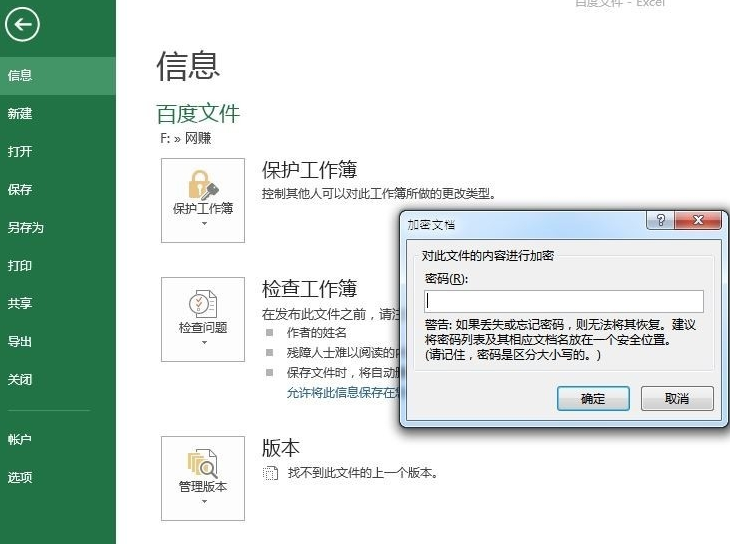Image resolution: width=730 pixels, height=544 pixels.
Task: Click the 允许将此信息保存在 link
Action: click(343, 393)
